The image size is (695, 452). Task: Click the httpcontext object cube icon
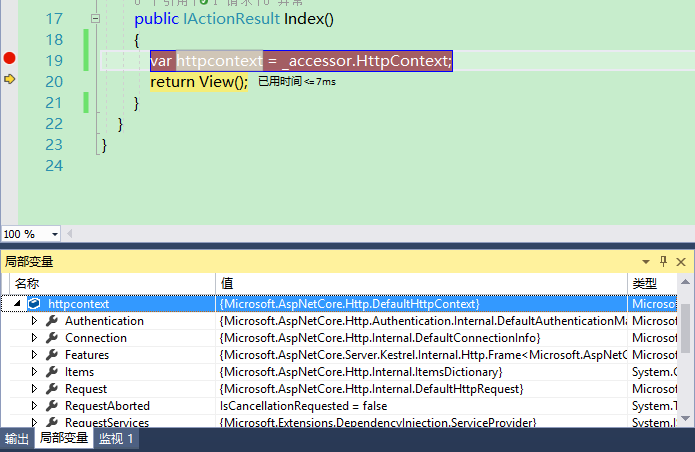point(34,304)
